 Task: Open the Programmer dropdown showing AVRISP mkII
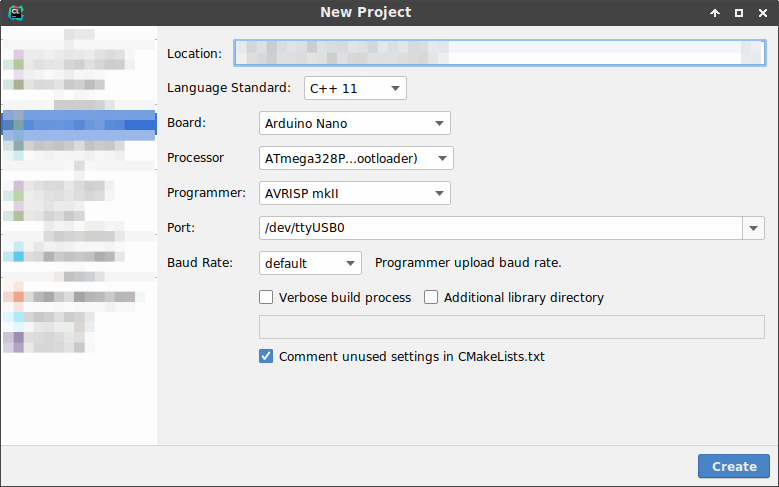click(355, 193)
